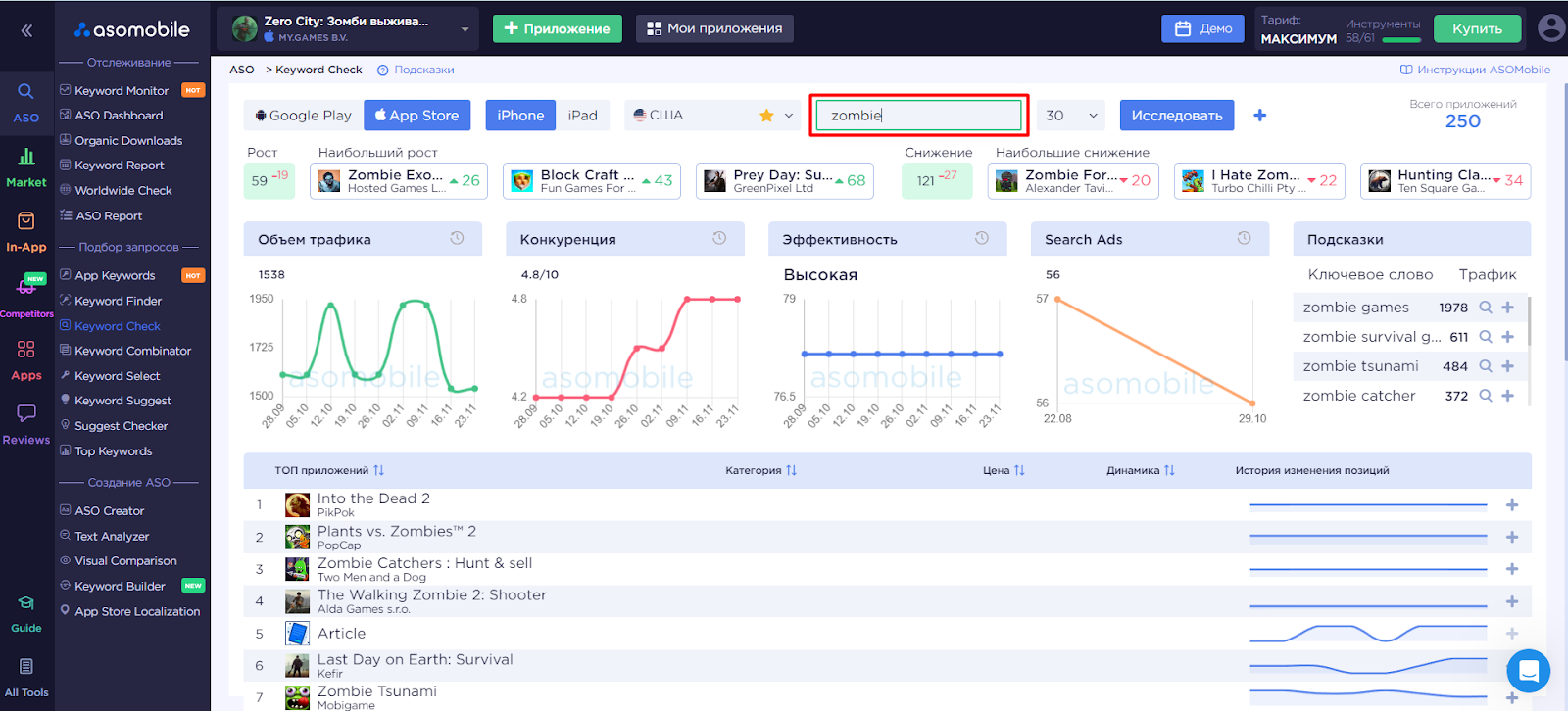Viewport: 1568px width, 711px height.
Task: Open history icon on Конкуренция panel
Action: (x=719, y=238)
